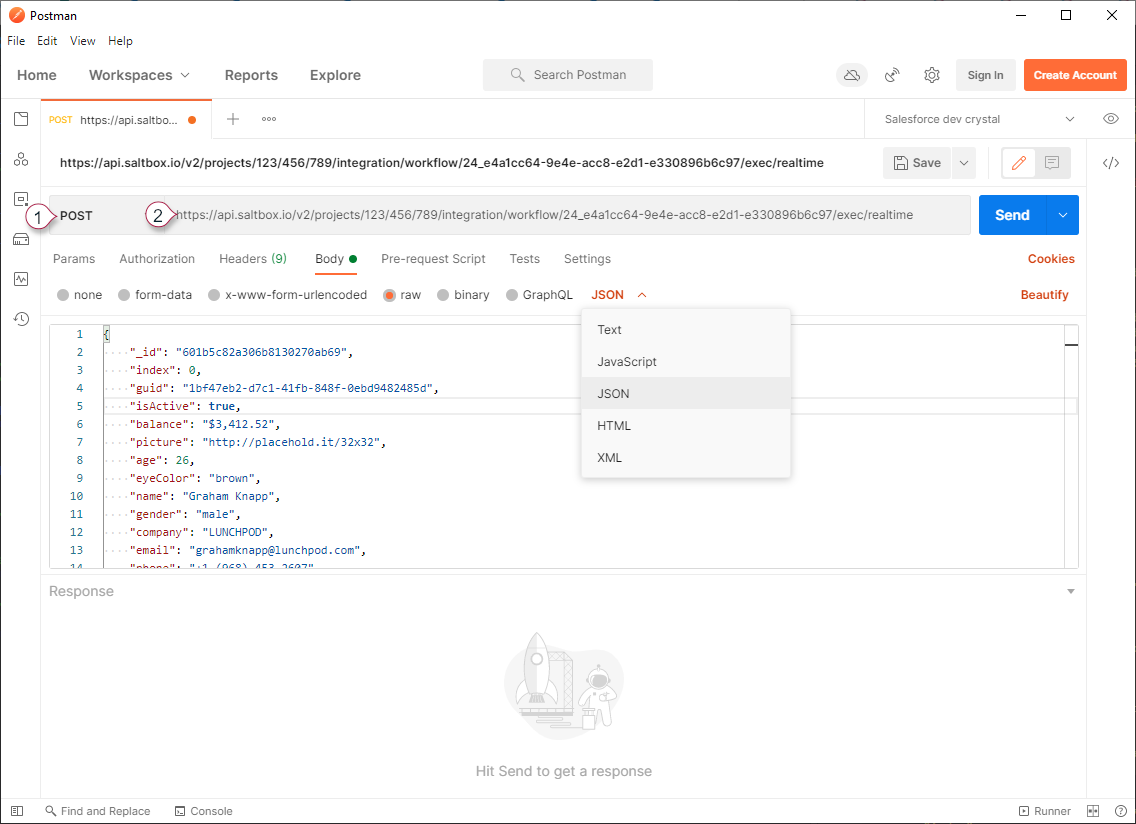Choose HTML from the format list
The image size is (1136, 824).
click(x=685, y=425)
